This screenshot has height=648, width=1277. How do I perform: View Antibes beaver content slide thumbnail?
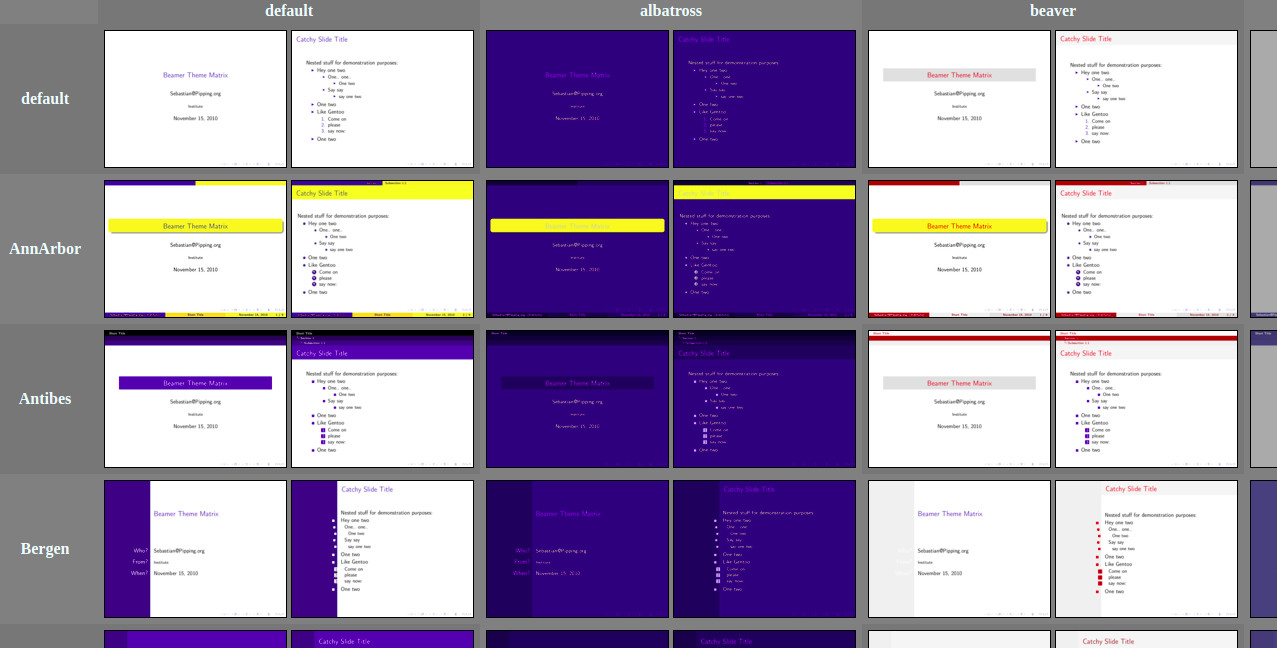[1146, 399]
